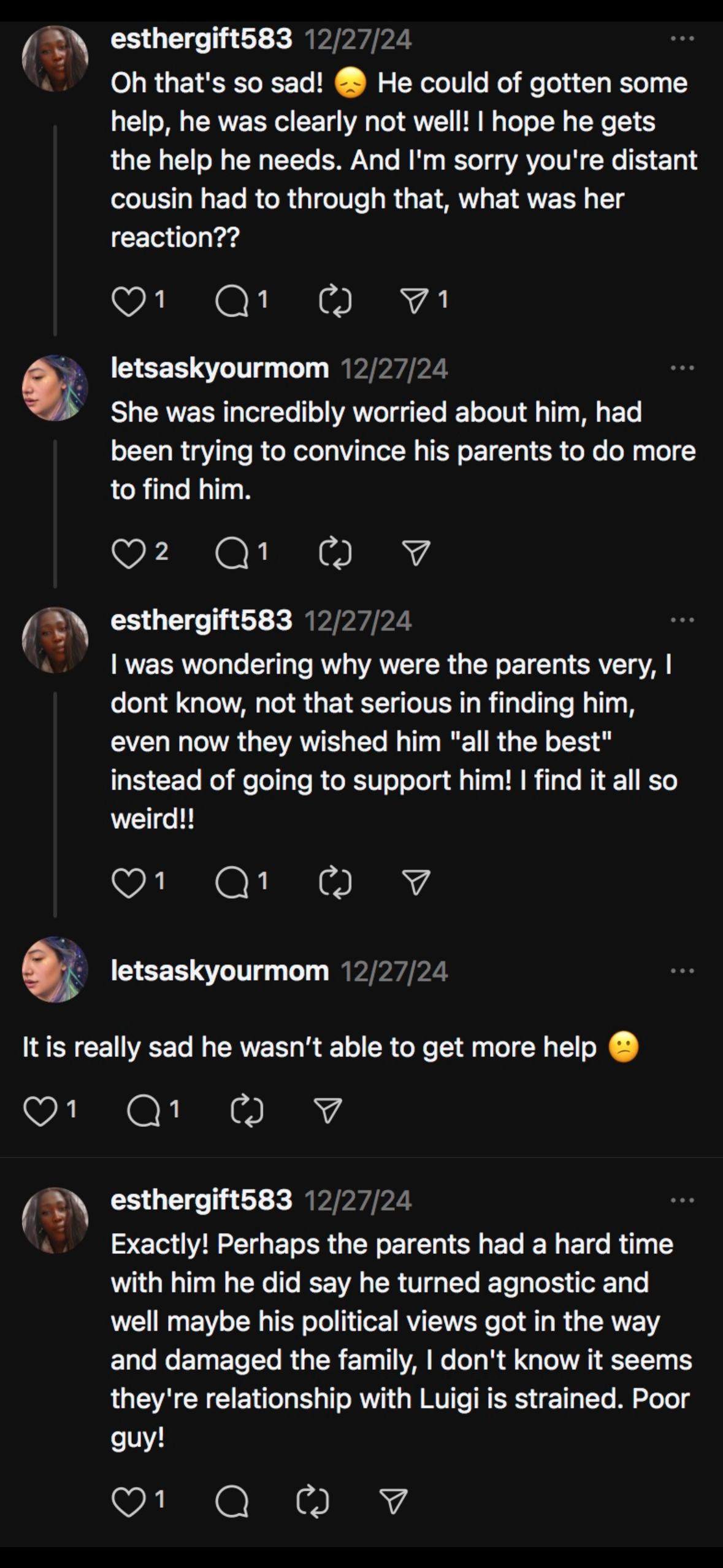Like the last "Exactly! Perhaps the parents" comment
723x1568 pixels.
pyautogui.click(x=129, y=1502)
